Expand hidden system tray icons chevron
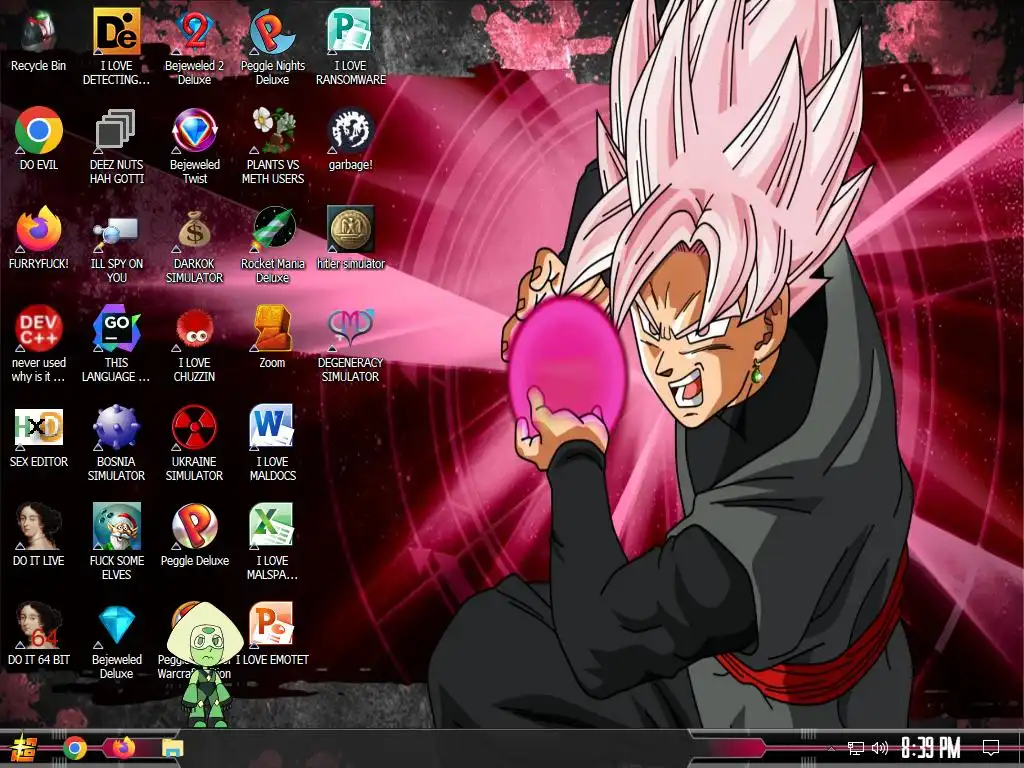Viewport: 1024px width, 768px height. click(x=831, y=748)
